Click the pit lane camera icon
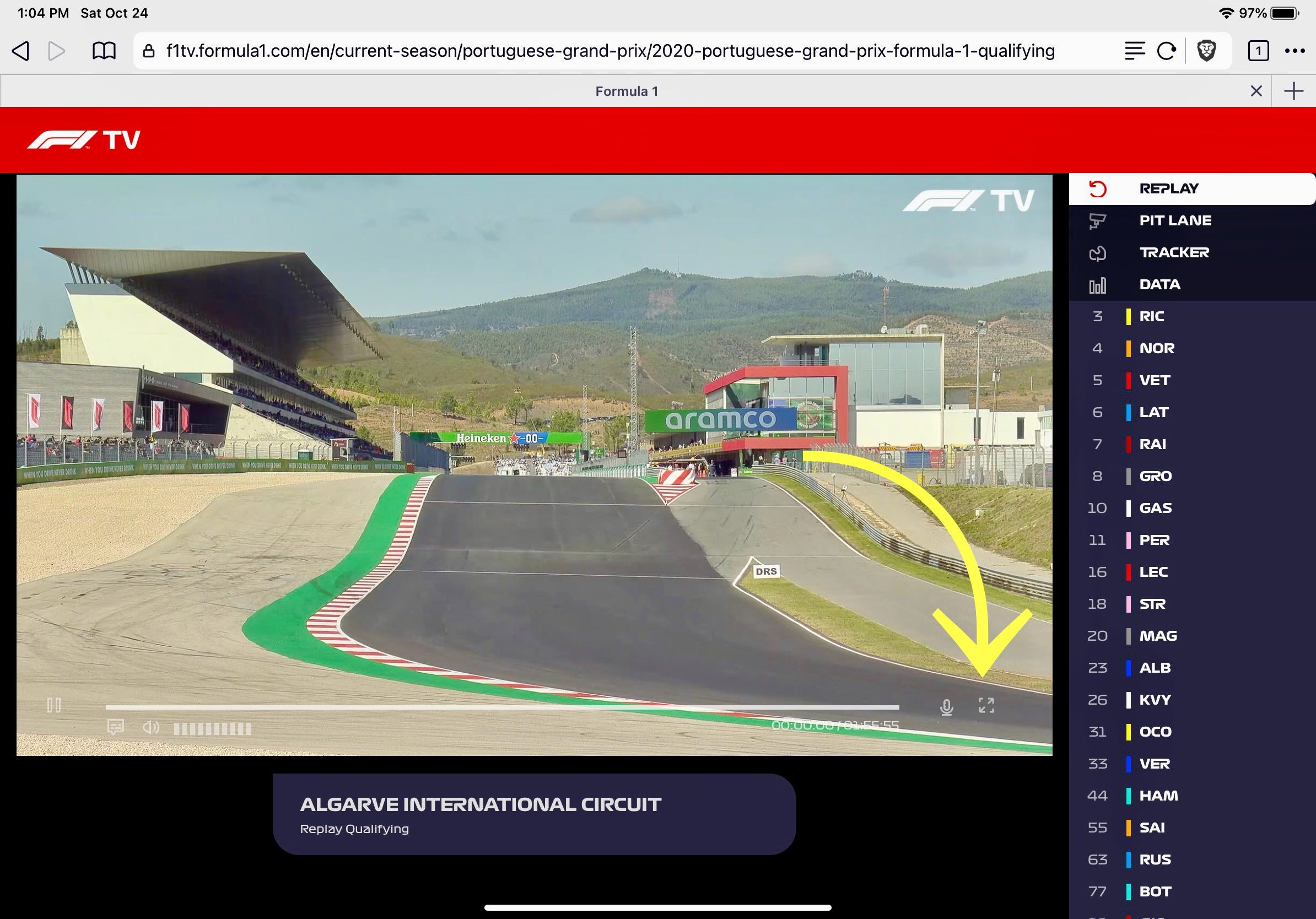The width and height of the screenshot is (1316, 919). [1098, 221]
